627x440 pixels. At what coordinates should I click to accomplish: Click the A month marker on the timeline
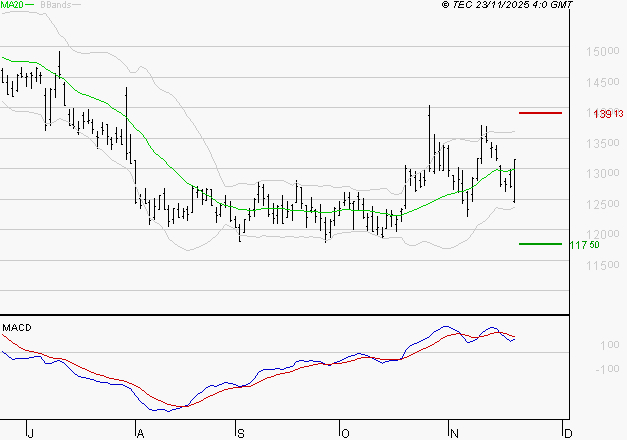point(140,433)
